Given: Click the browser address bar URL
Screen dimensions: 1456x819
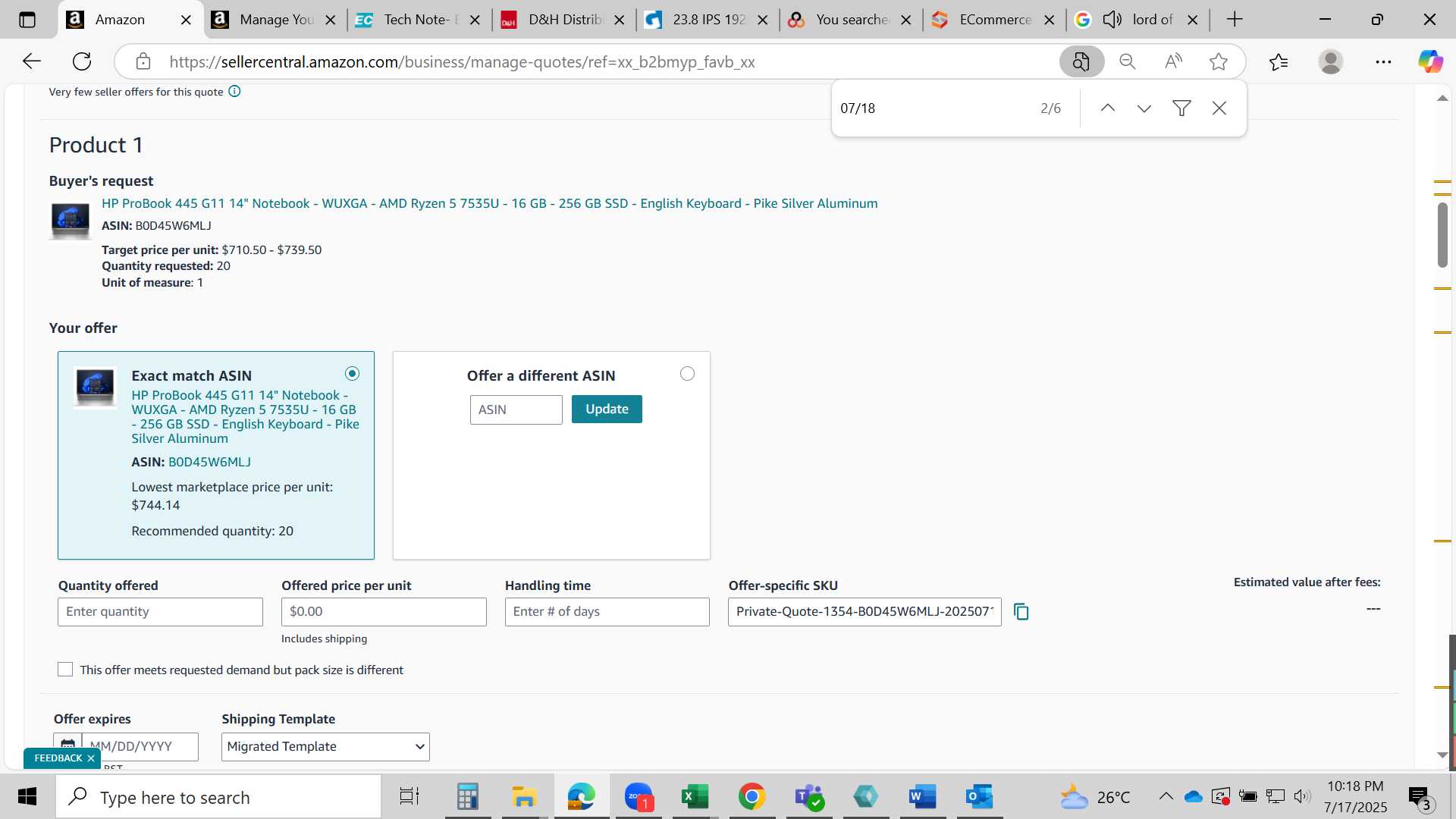Looking at the screenshot, I should (x=462, y=61).
